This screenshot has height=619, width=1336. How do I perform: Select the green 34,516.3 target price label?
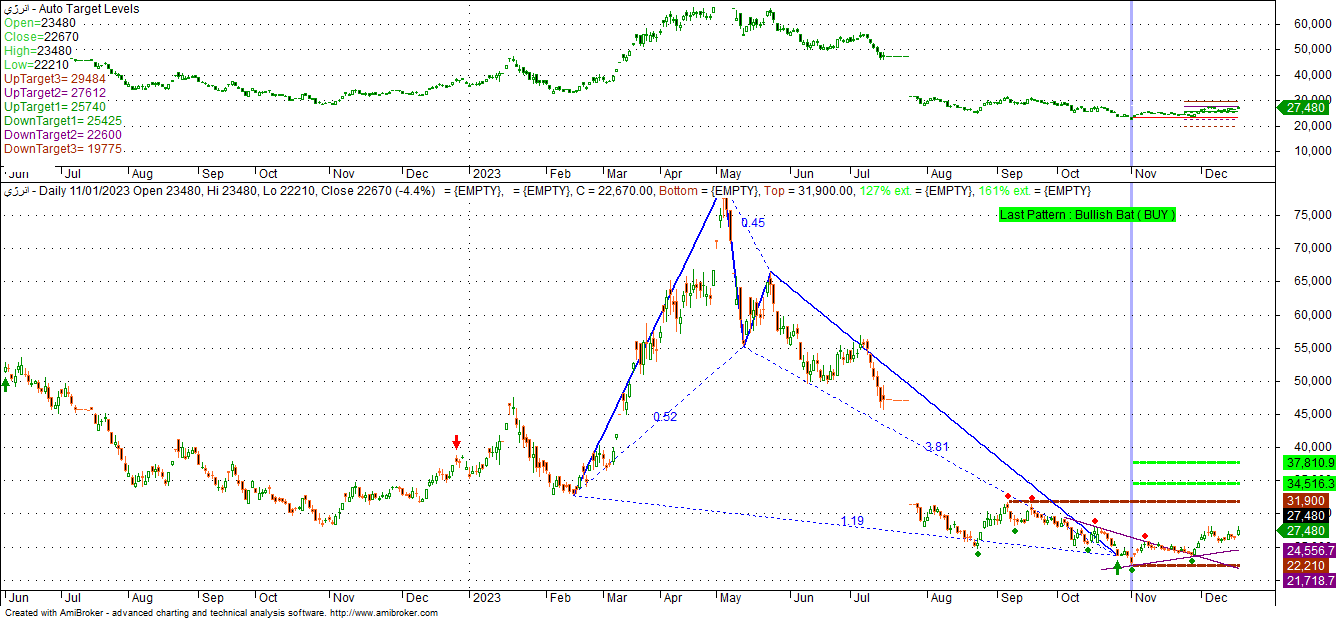(x=1309, y=483)
